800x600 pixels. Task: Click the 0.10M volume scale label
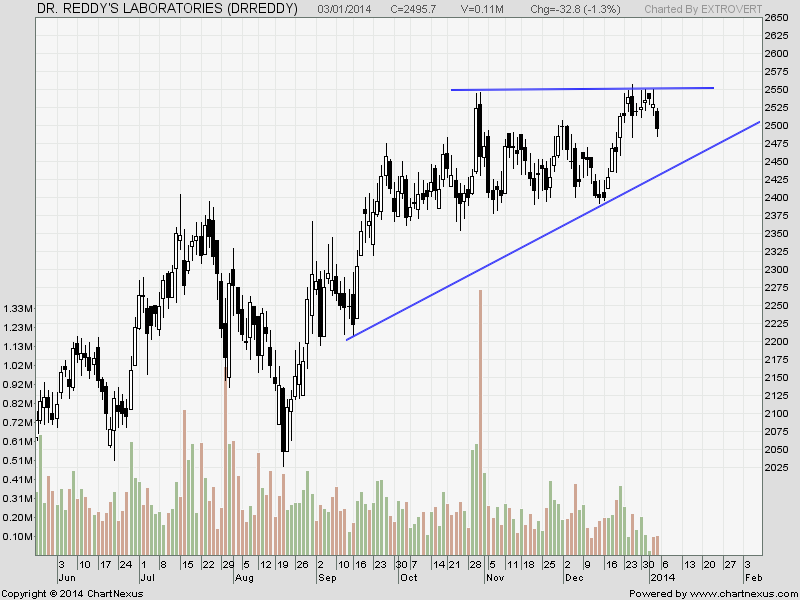coord(19,537)
